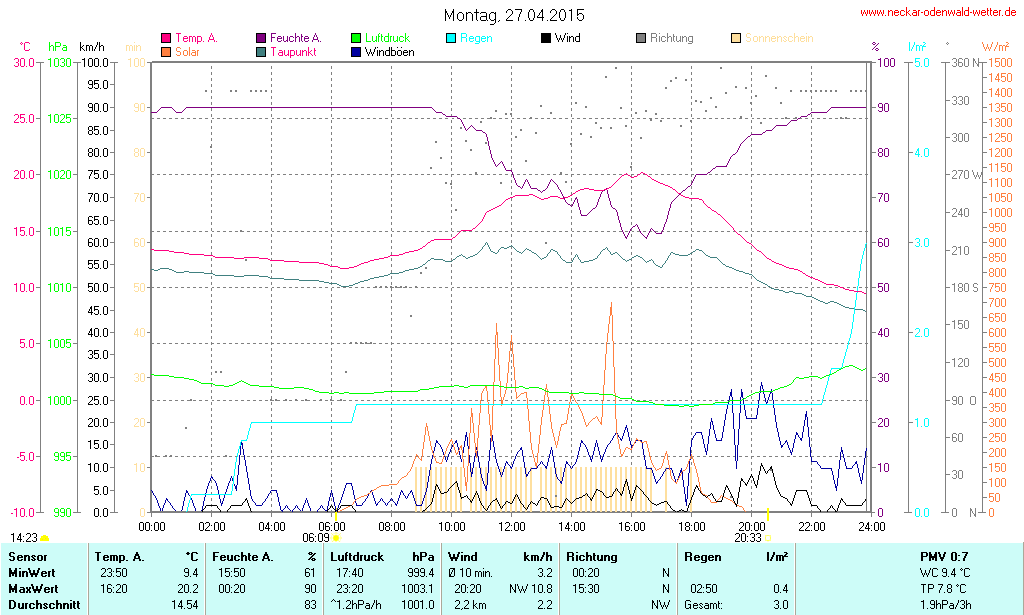
Task: Click the teal Taupunkt legend swatch
Action: 261,51
